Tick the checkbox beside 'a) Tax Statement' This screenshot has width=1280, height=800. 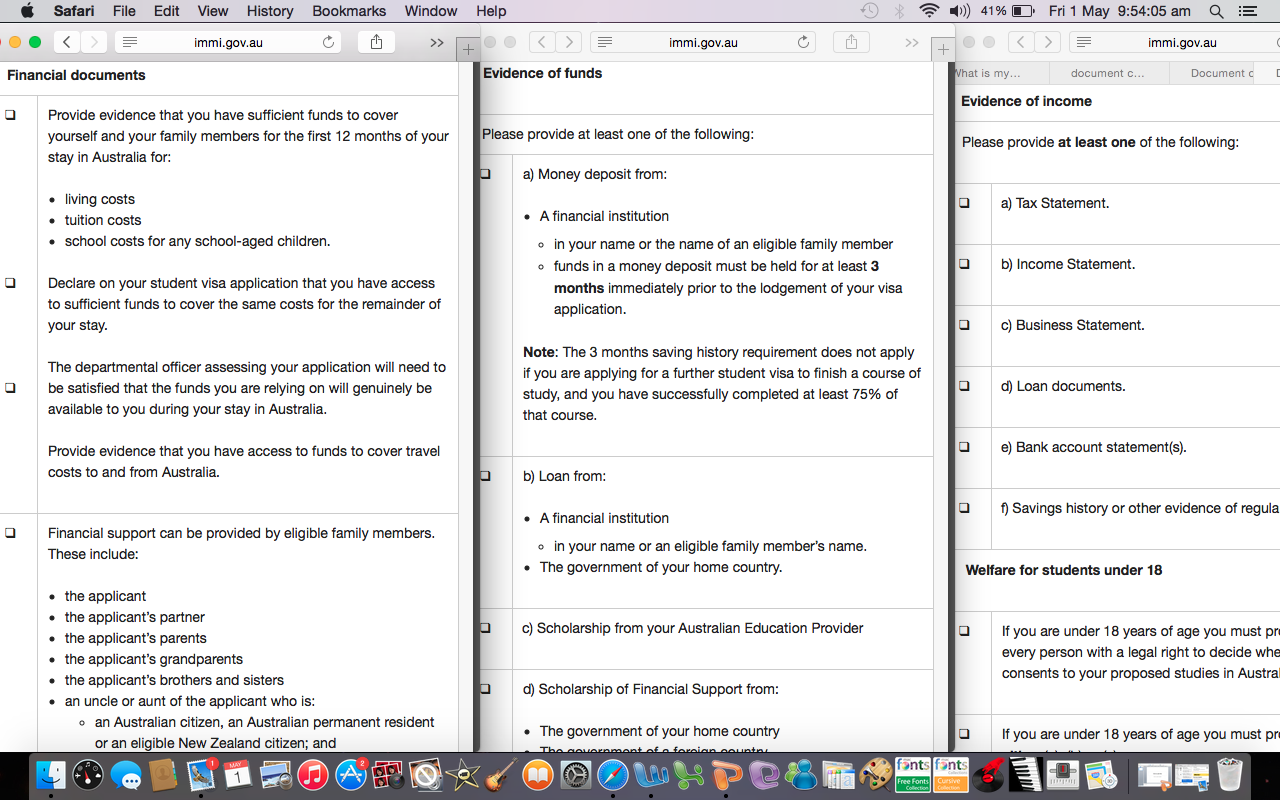[x=965, y=203]
